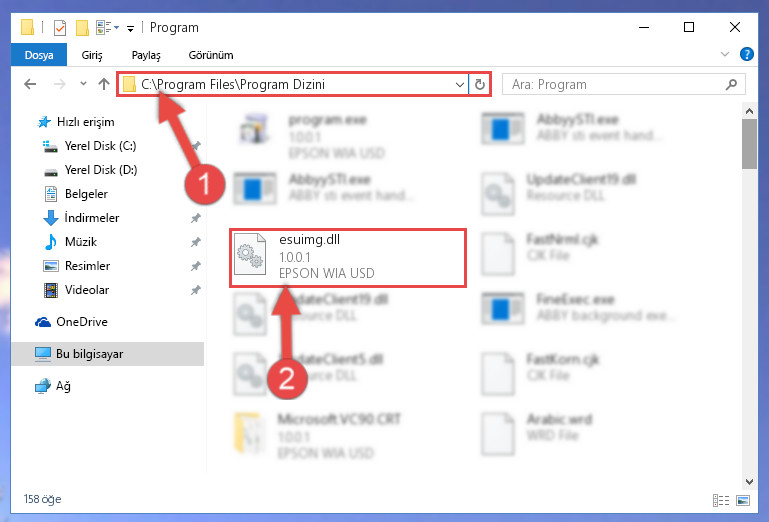Click the New folder quick access icon
This screenshot has height=522, width=769.
(x=82, y=27)
